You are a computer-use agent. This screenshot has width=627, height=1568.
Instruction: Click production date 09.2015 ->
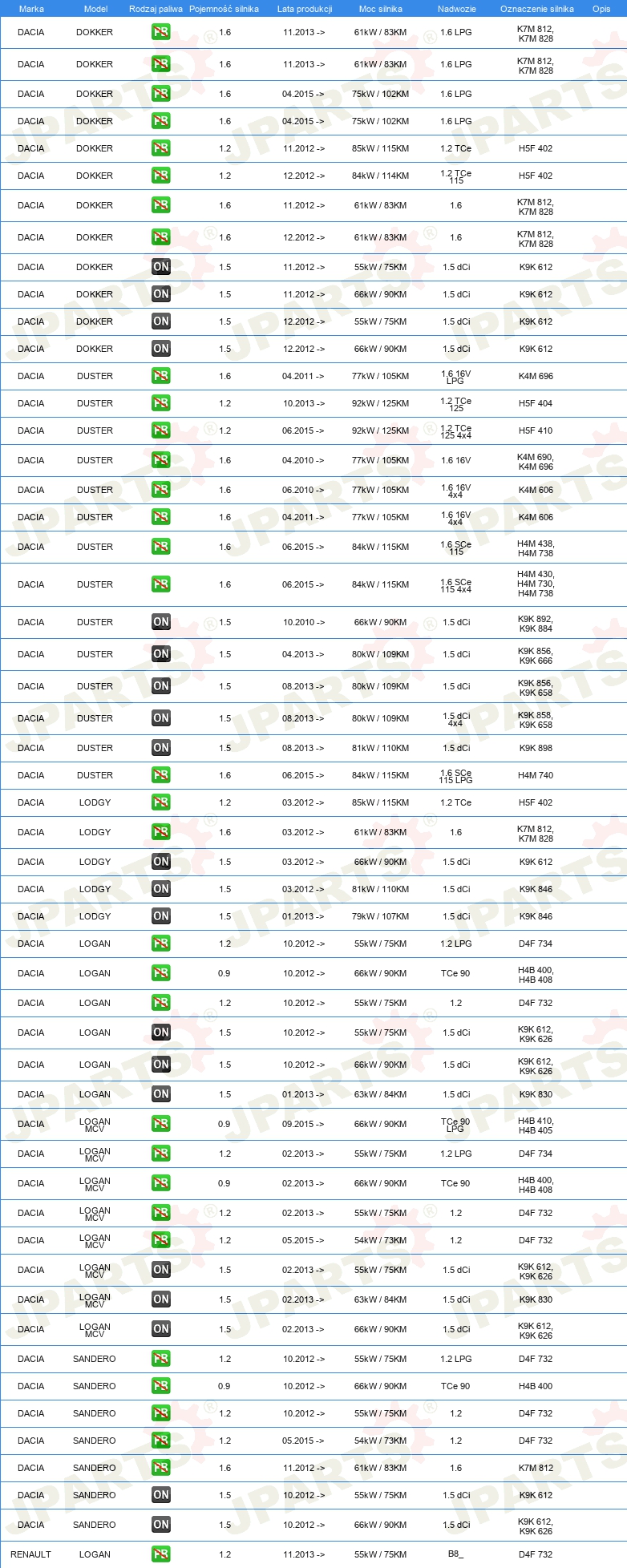coord(303,1124)
